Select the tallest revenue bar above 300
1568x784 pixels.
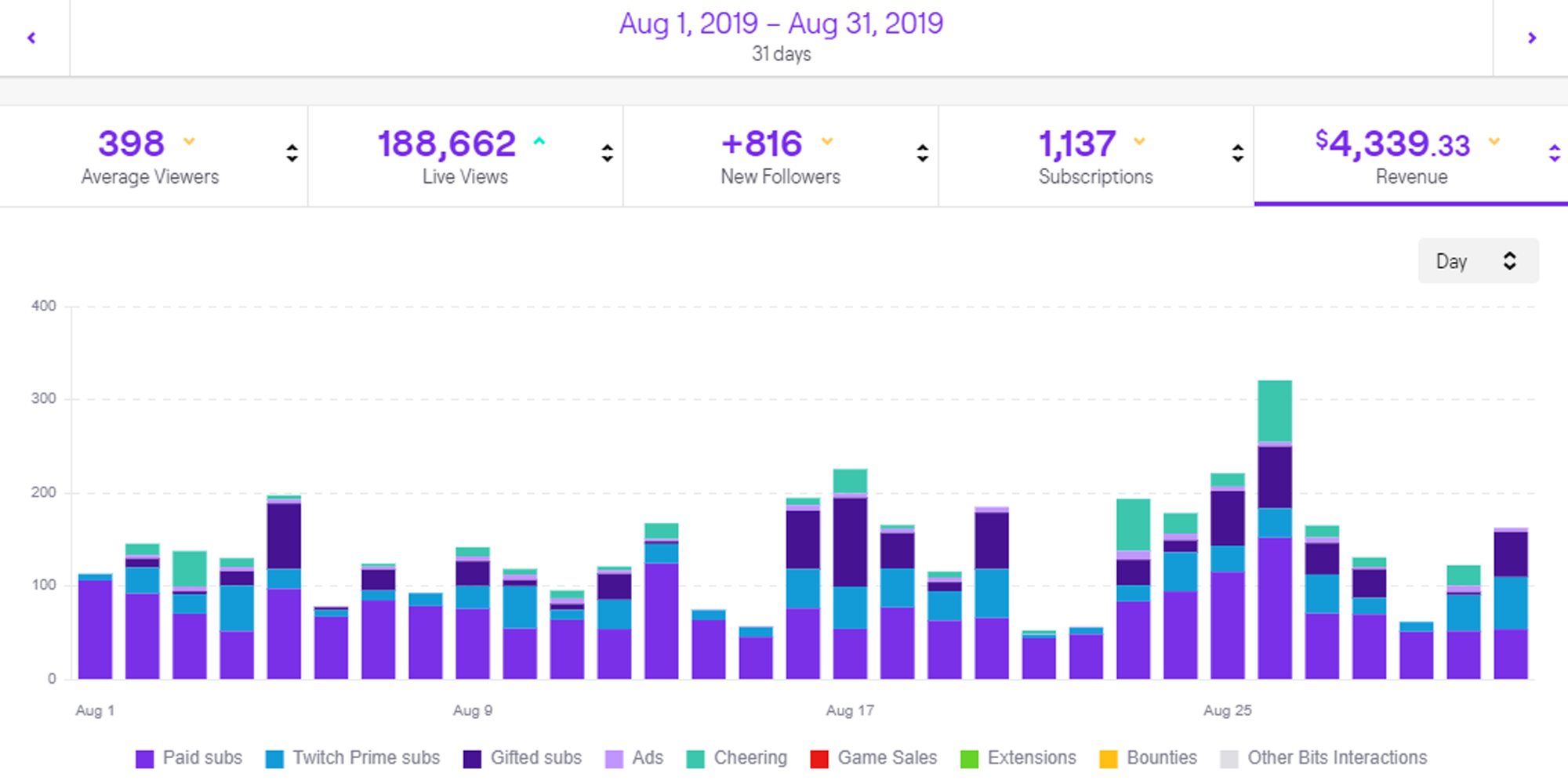pos(1275,530)
